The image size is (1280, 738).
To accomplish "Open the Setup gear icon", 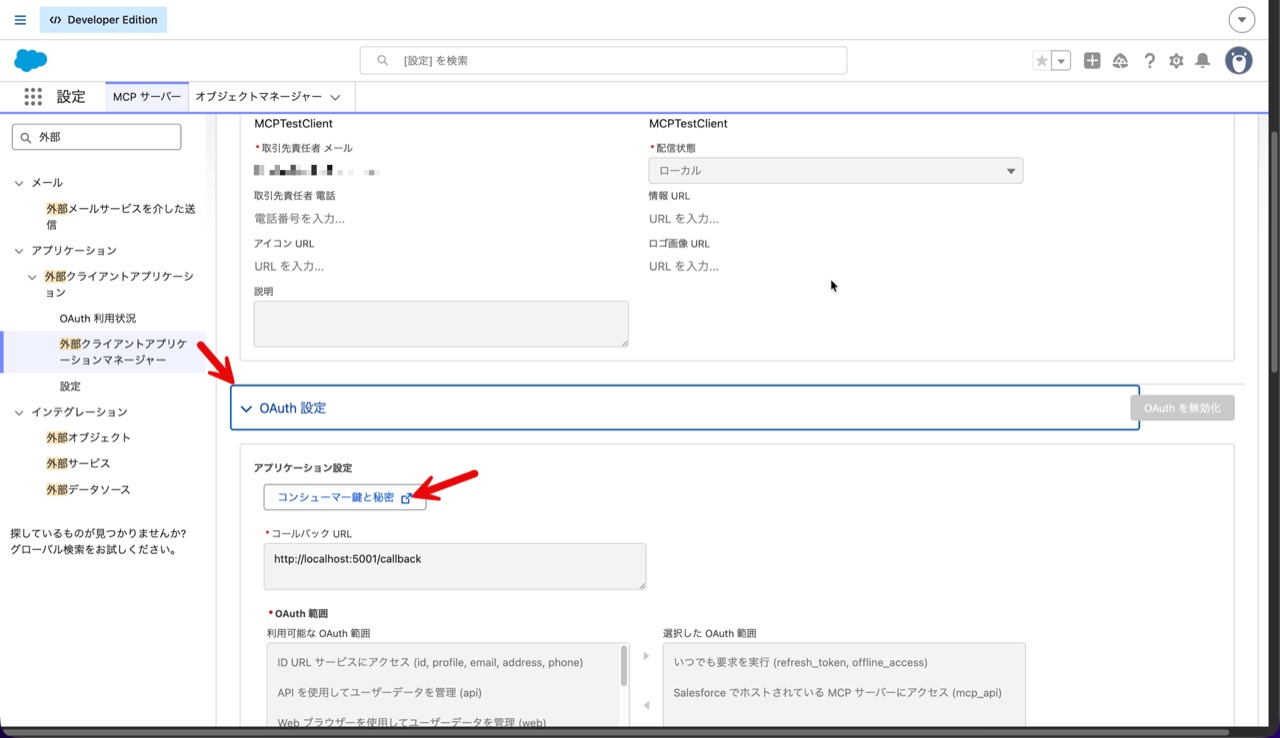I will point(1176,61).
